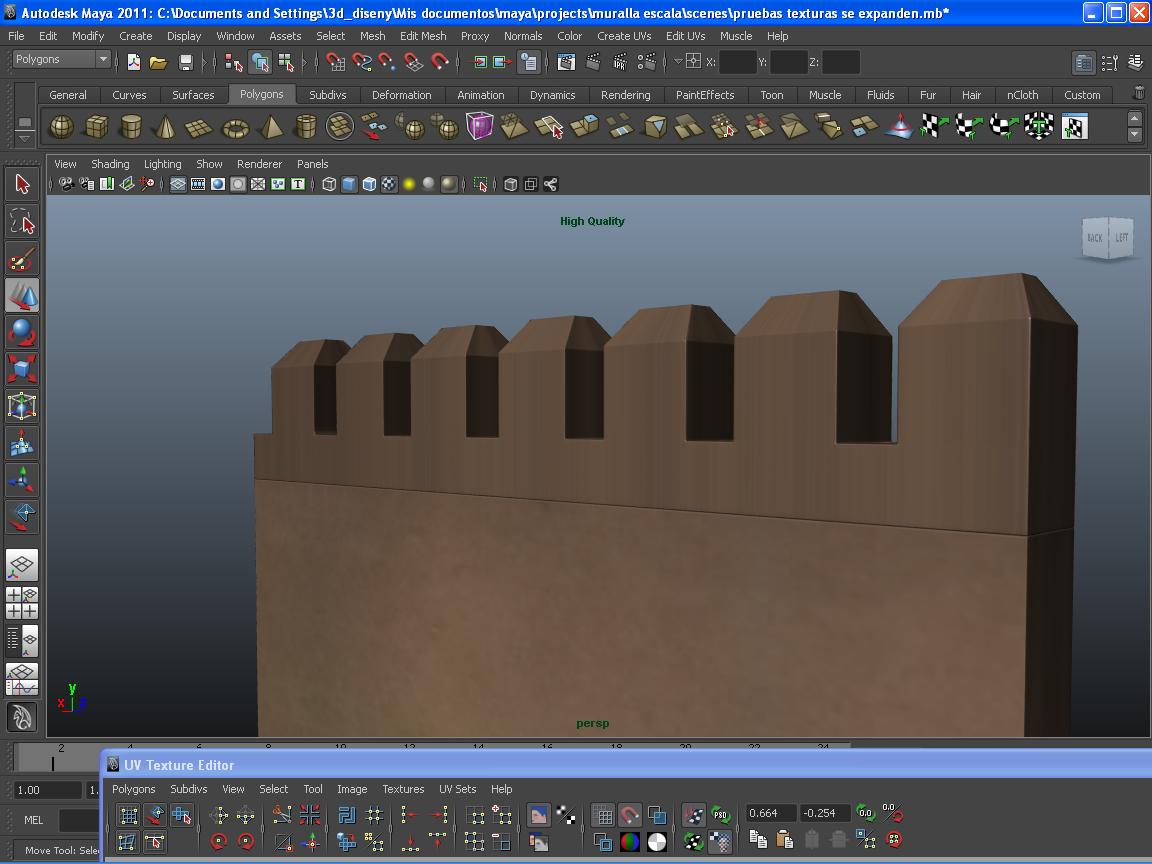
Task: Toggle RGB channel display in UV editor
Action: tap(630, 841)
